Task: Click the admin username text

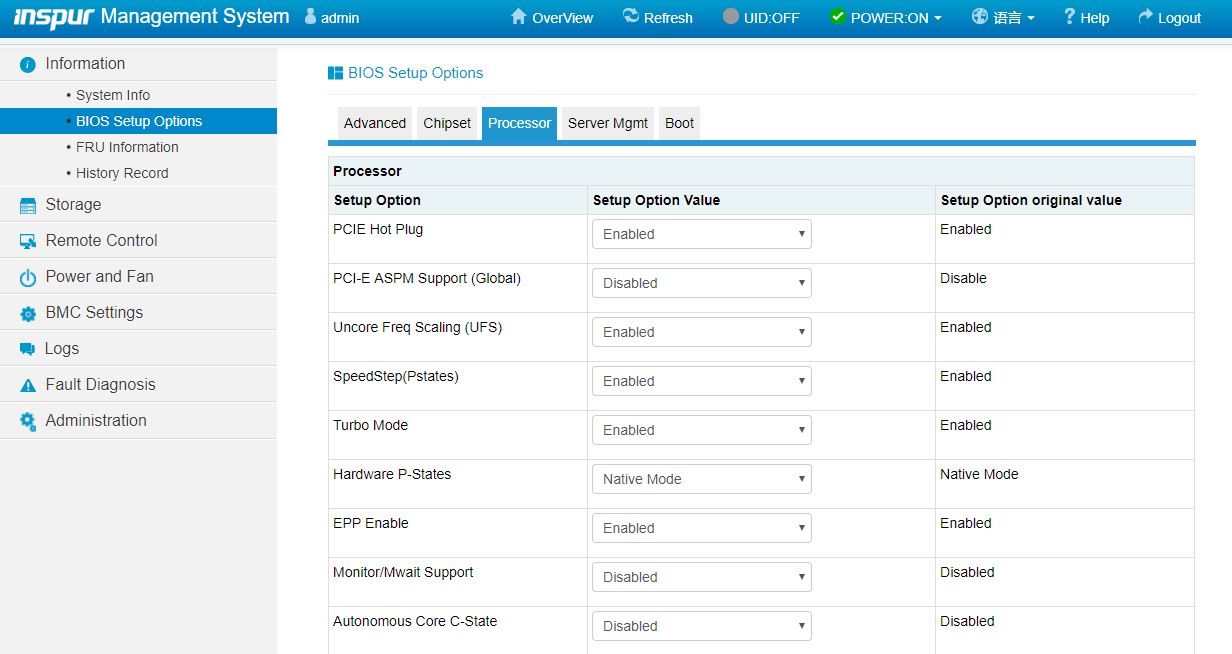Action: pyautogui.click(x=340, y=18)
